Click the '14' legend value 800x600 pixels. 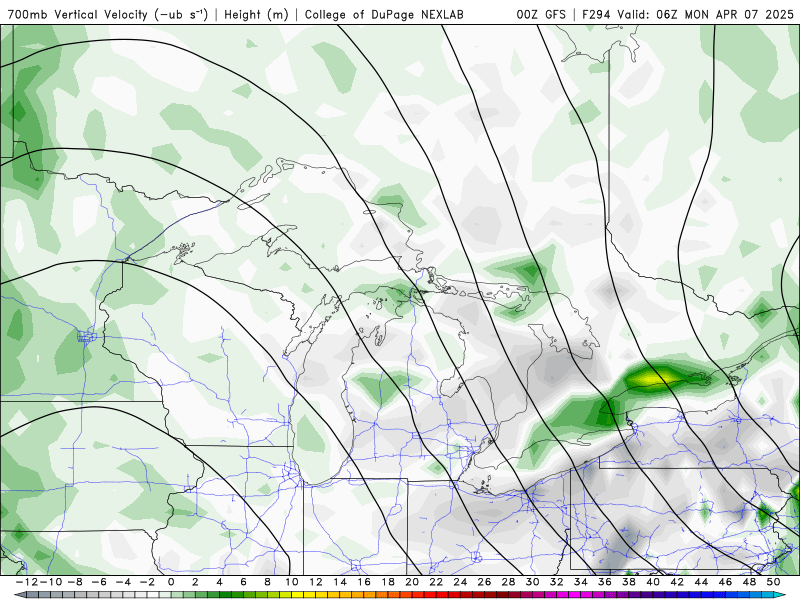[x=340, y=582]
